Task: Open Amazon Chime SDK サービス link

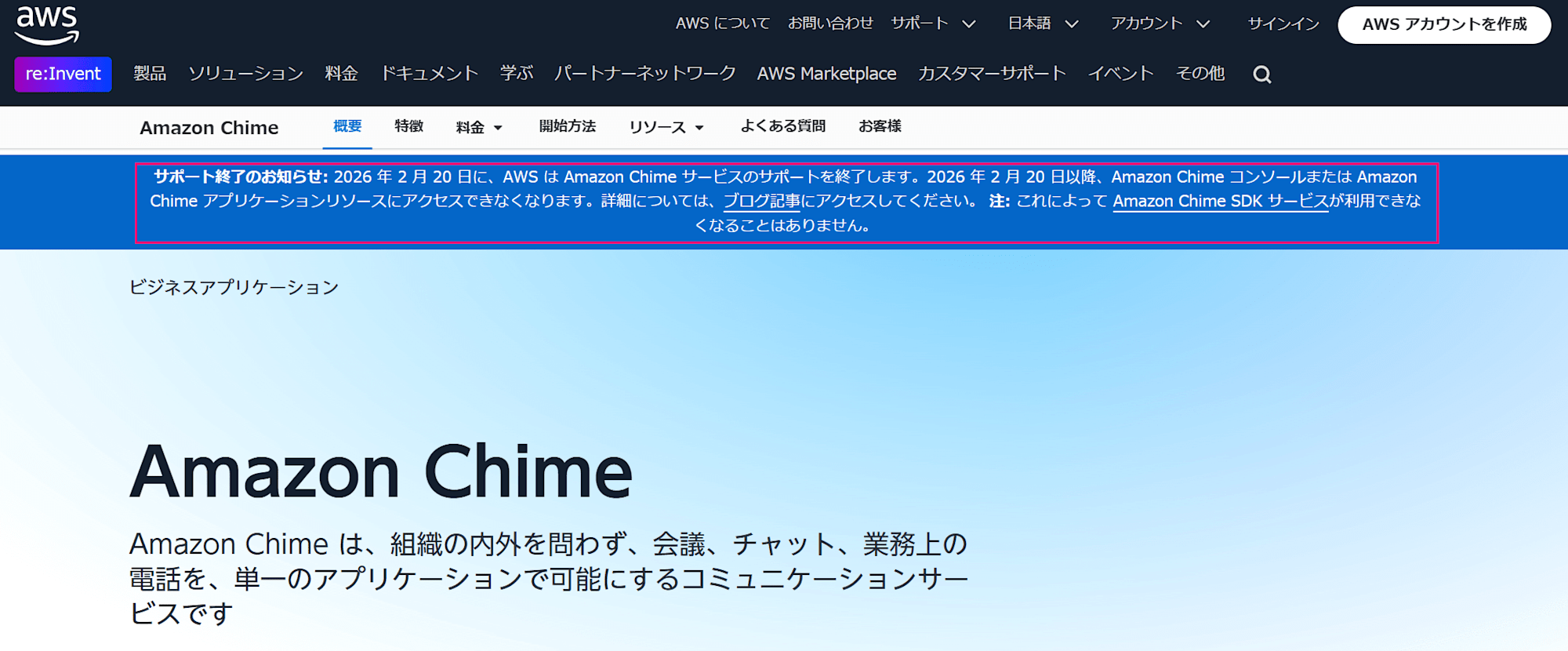Action: click(x=1221, y=202)
